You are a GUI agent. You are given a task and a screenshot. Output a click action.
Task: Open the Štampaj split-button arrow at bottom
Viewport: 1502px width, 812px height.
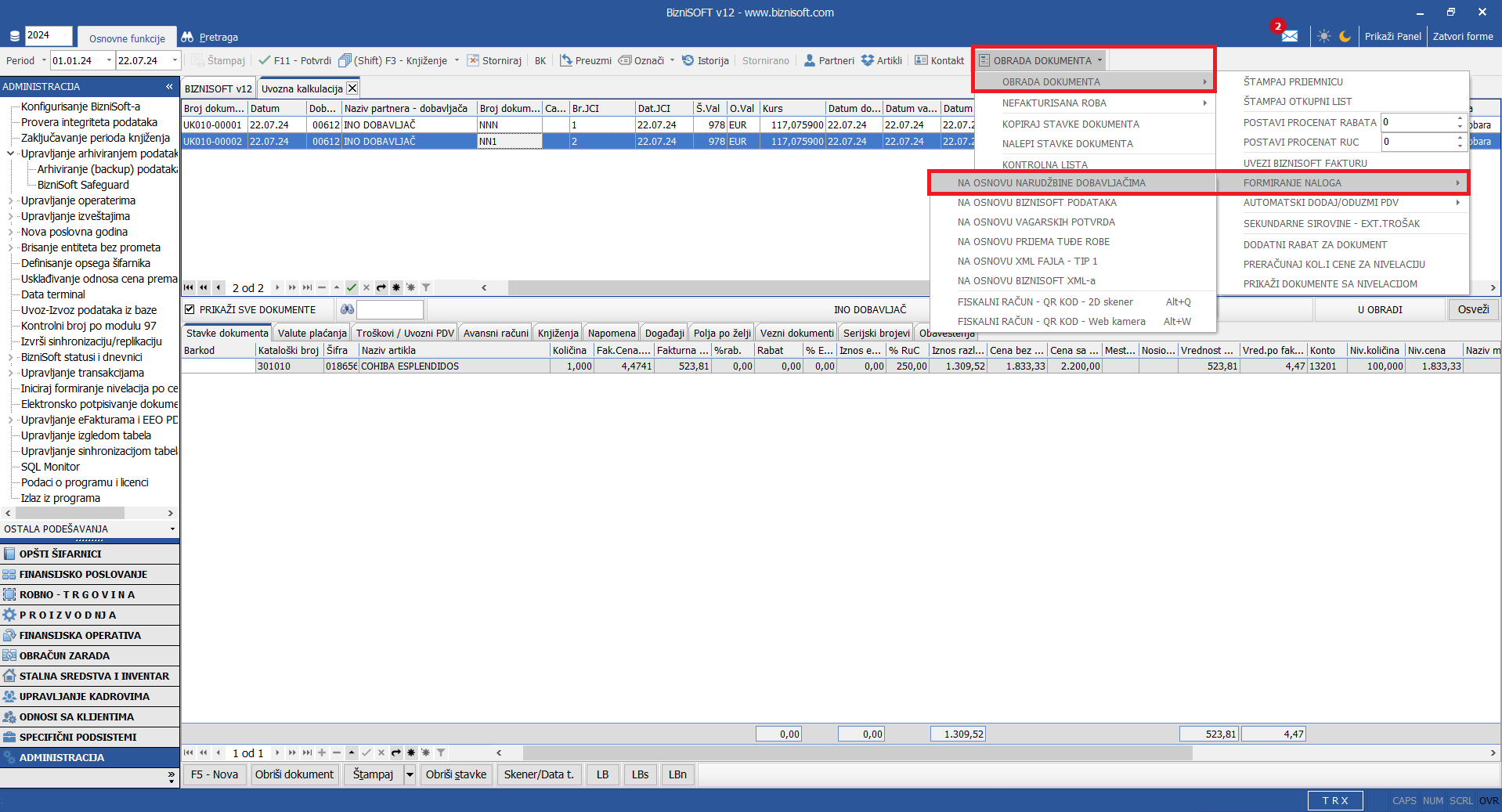[x=410, y=774]
